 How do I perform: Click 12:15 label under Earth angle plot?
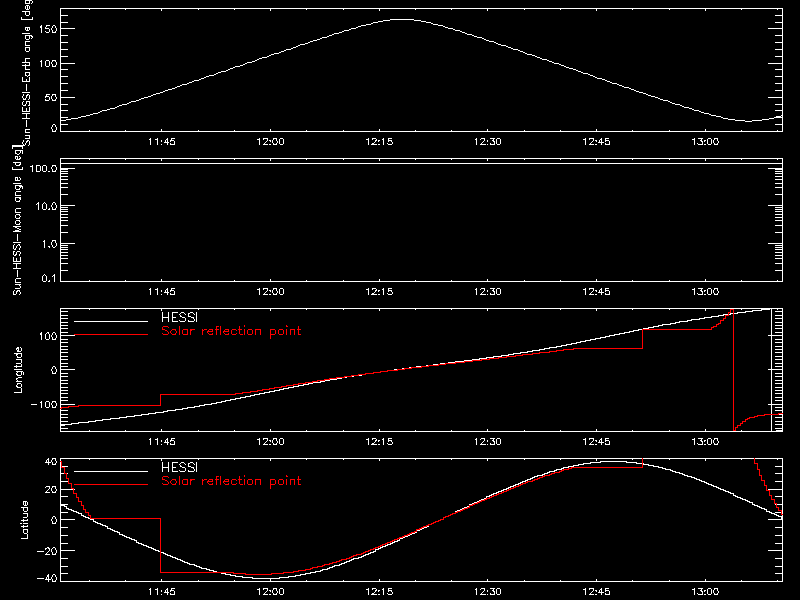click(x=380, y=142)
